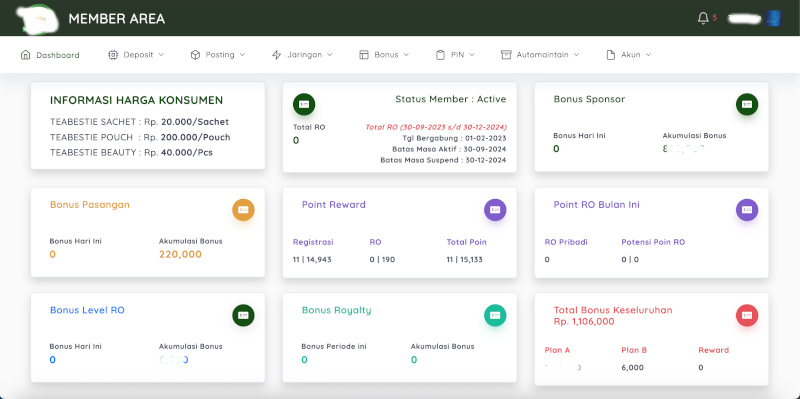Click the Jaringan lightning icon
800x399 pixels.
[x=277, y=55]
